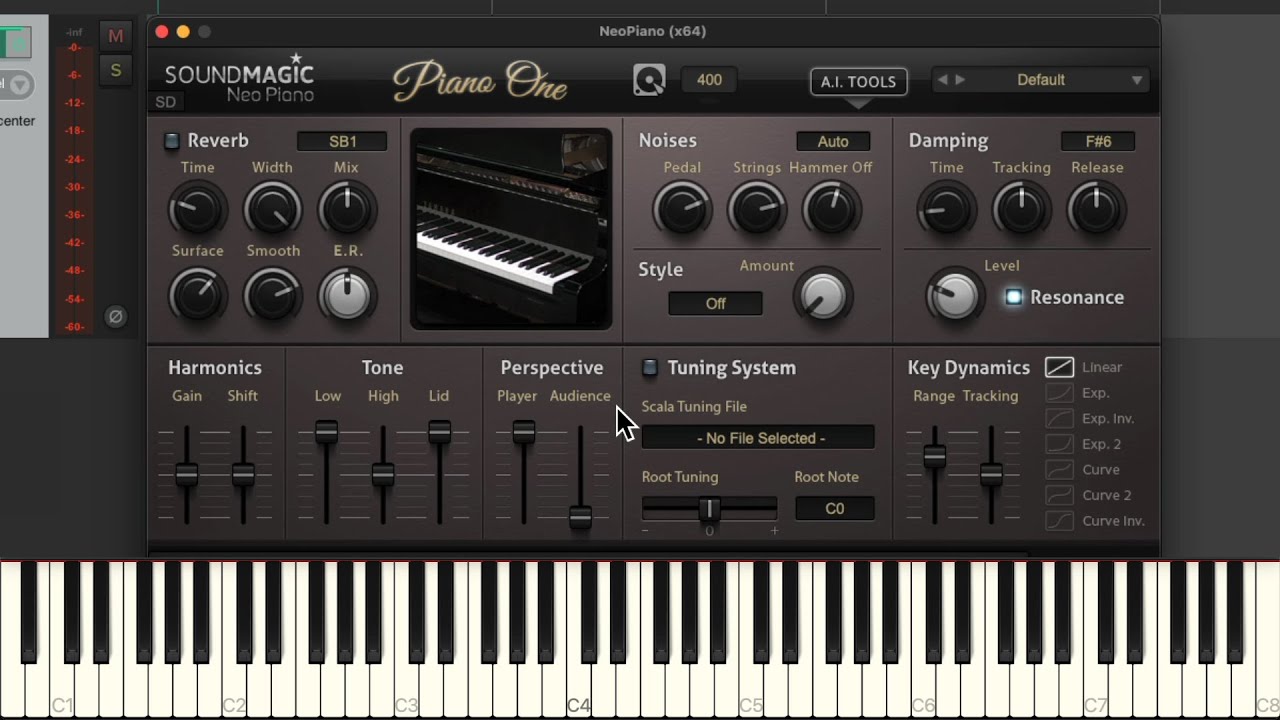Open the A.I. TOOLS menu

[859, 82]
